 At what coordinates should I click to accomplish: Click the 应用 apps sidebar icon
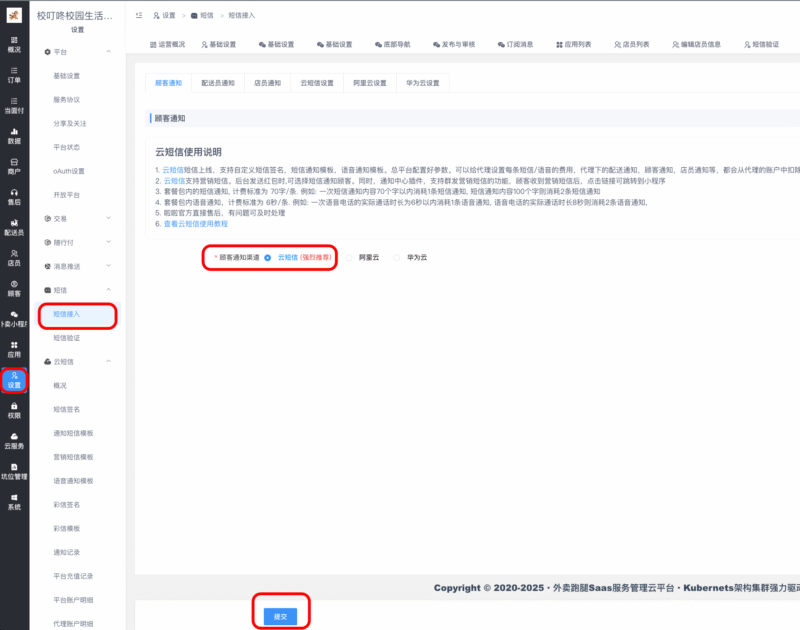tap(14, 349)
